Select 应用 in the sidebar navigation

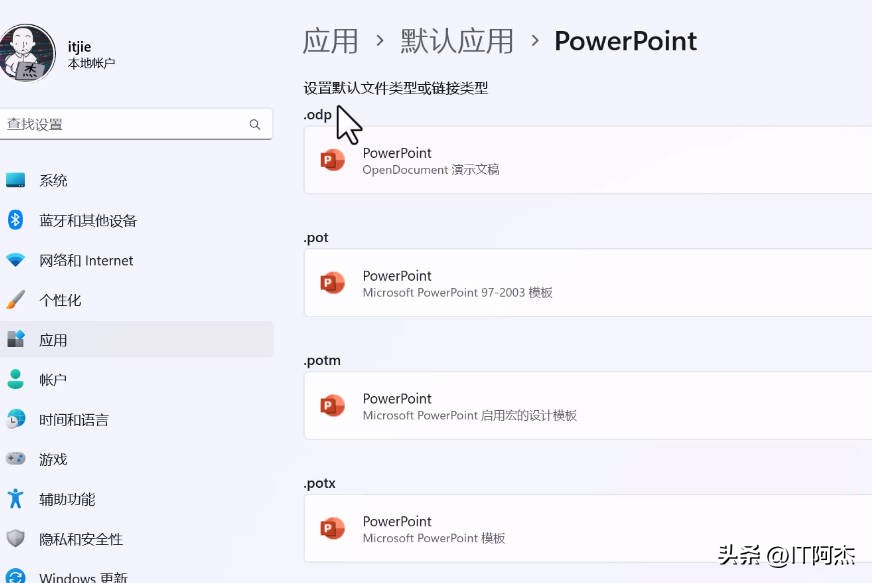coord(54,340)
